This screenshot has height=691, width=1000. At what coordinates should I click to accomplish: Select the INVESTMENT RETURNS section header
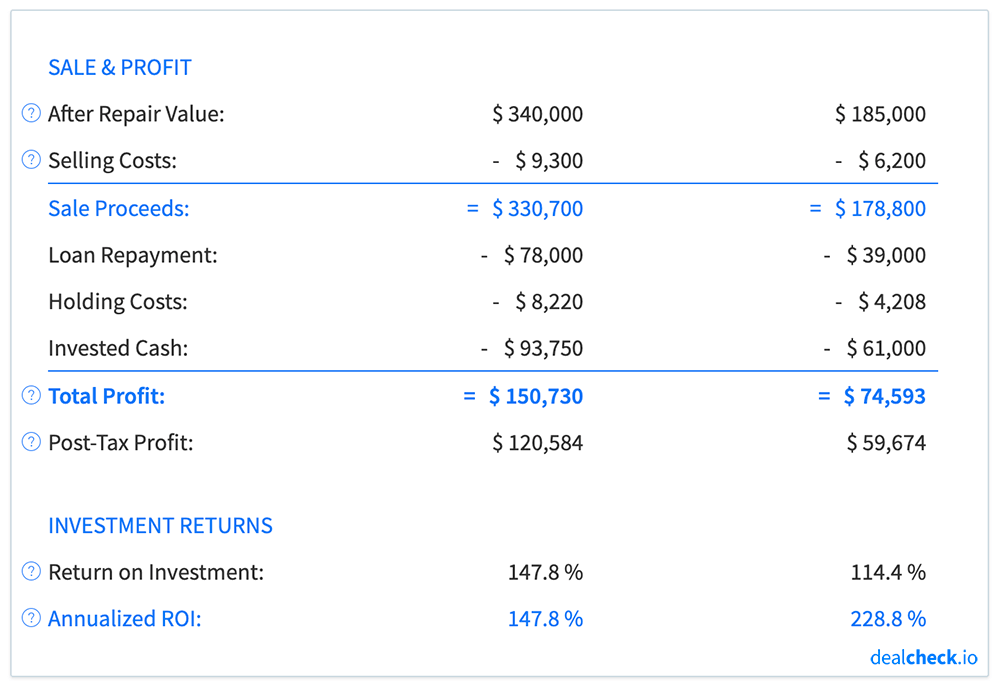click(161, 525)
